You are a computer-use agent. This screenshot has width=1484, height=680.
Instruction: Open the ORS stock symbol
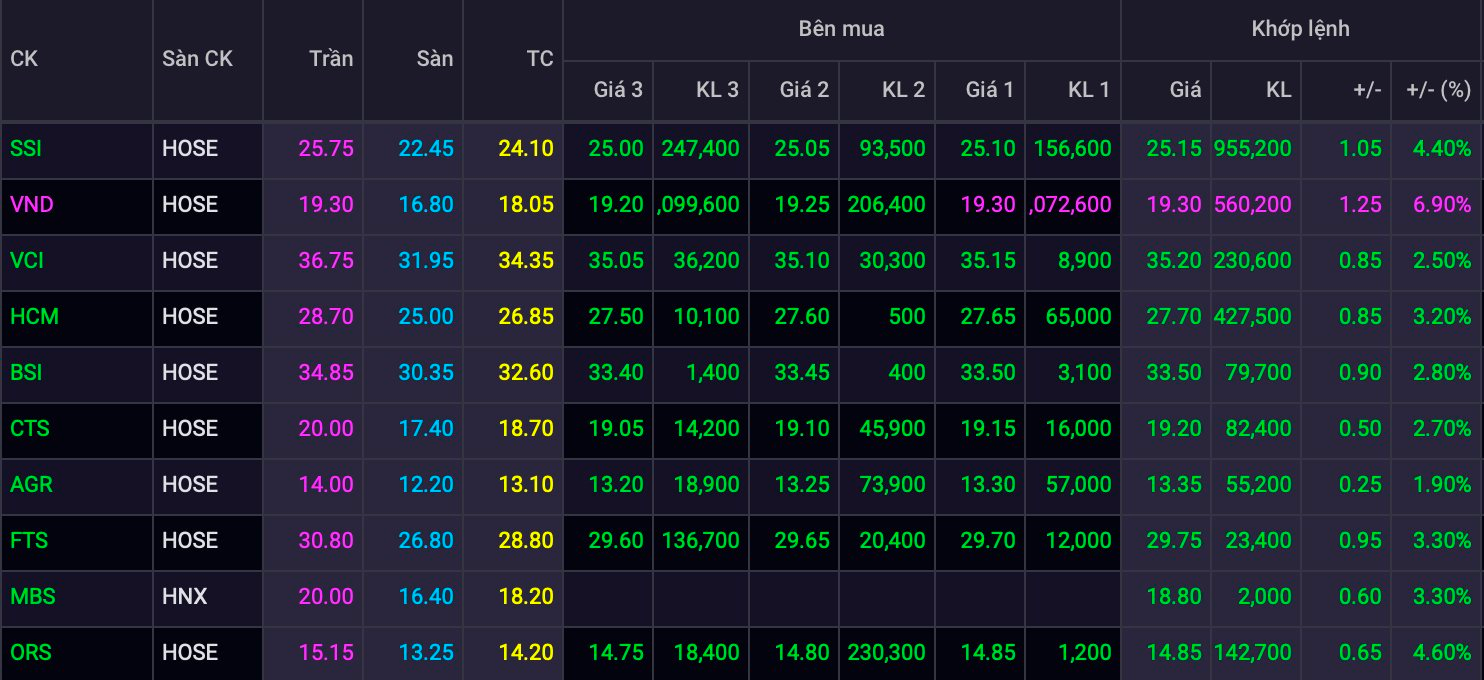30,653
